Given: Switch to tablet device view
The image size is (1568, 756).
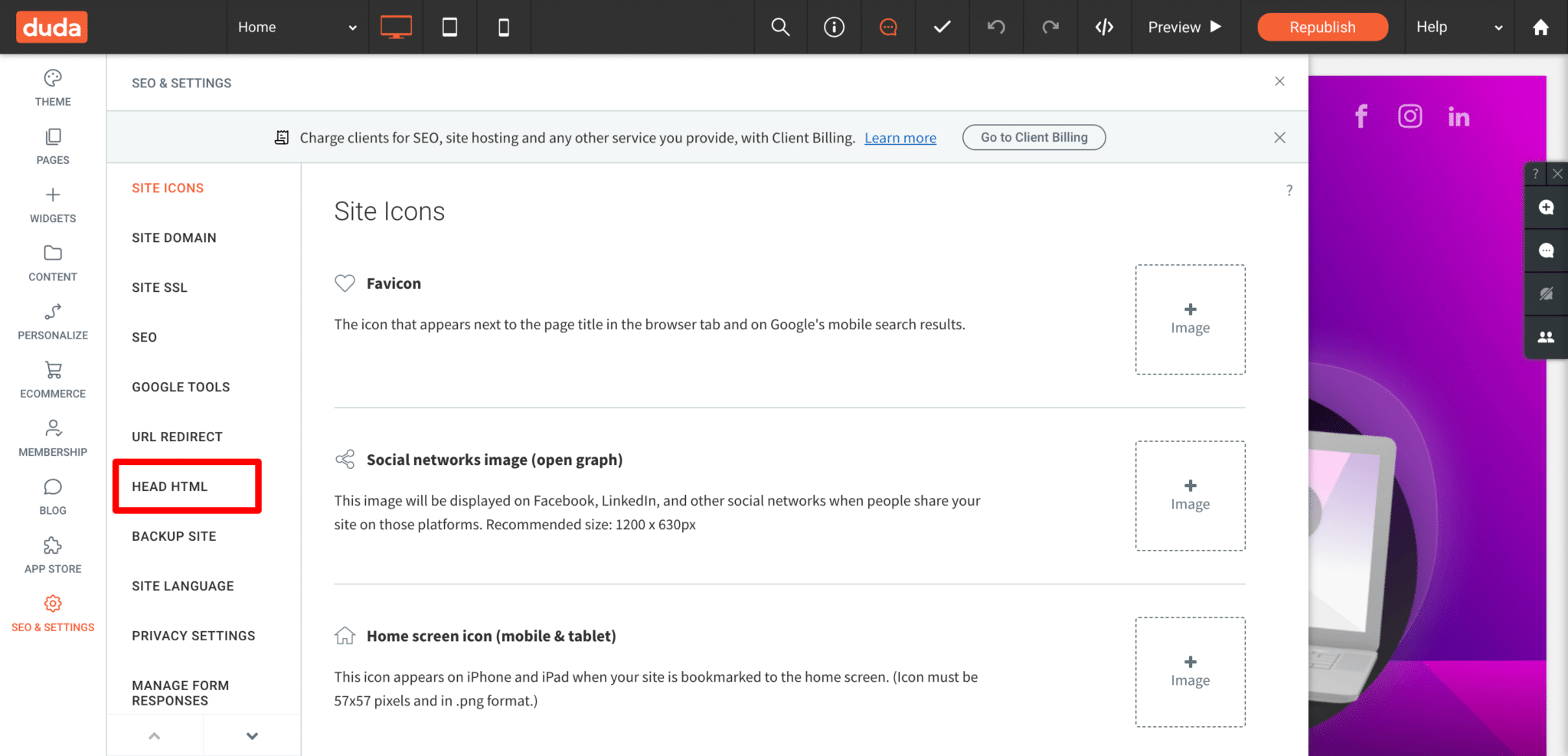Looking at the screenshot, I should (449, 27).
